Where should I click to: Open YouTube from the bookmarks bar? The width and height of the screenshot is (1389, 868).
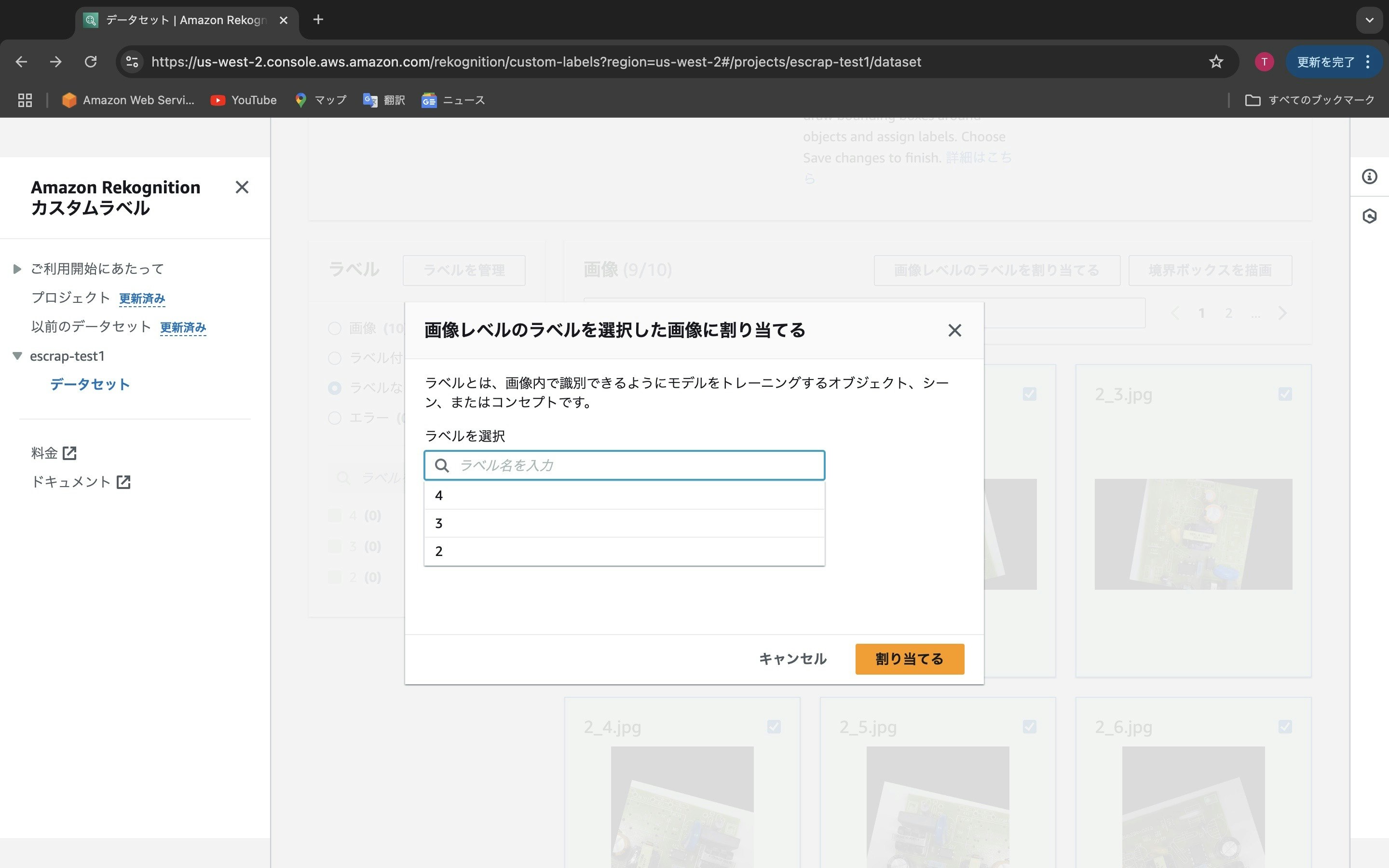pyautogui.click(x=244, y=99)
